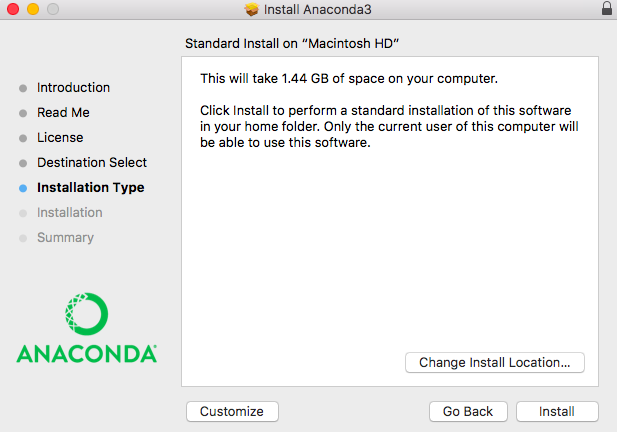Viewport: 617px width, 432px height.
Task: Select the License step in sidebar
Action: 60,138
